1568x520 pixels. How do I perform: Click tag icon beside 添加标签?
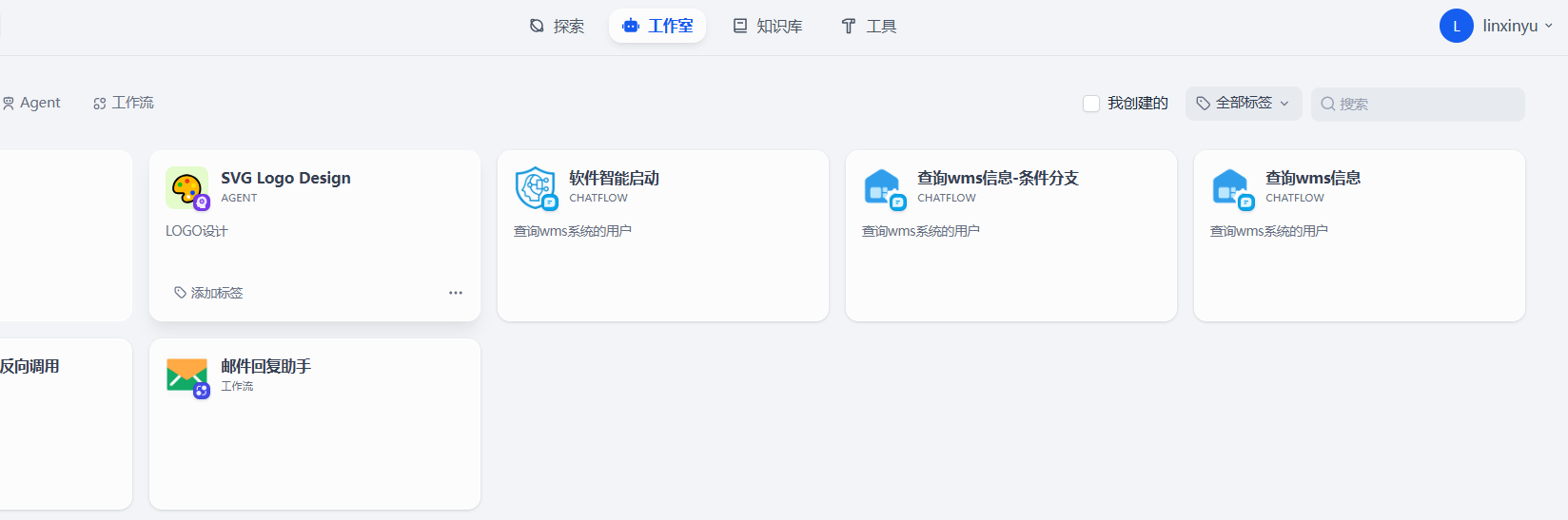[x=180, y=293]
